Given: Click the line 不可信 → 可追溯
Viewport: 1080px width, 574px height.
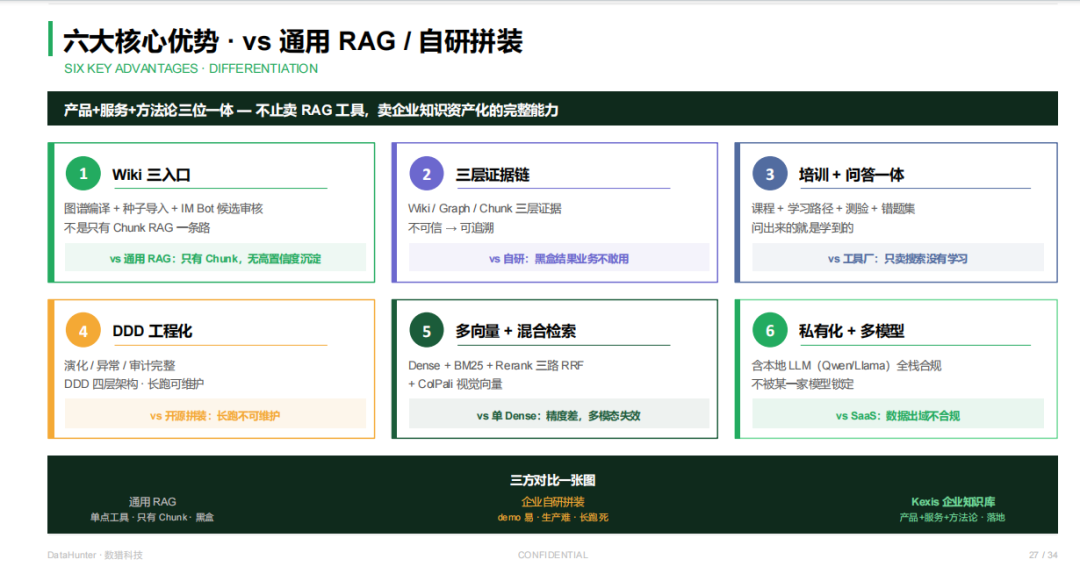Looking at the screenshot, I should 450,227.
